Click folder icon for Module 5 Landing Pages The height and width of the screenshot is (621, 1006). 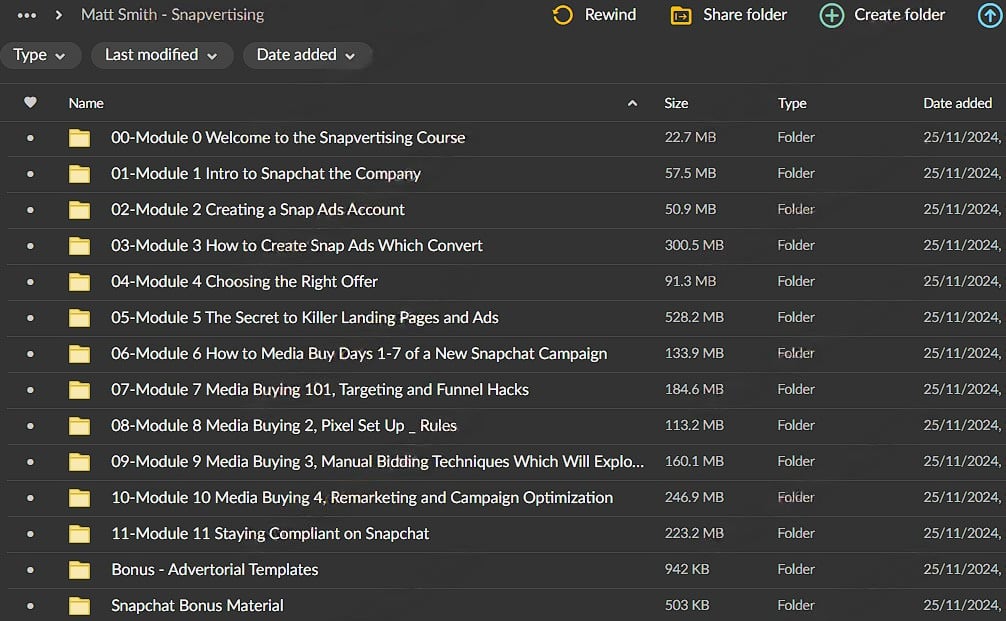click(x=79, y=318)
